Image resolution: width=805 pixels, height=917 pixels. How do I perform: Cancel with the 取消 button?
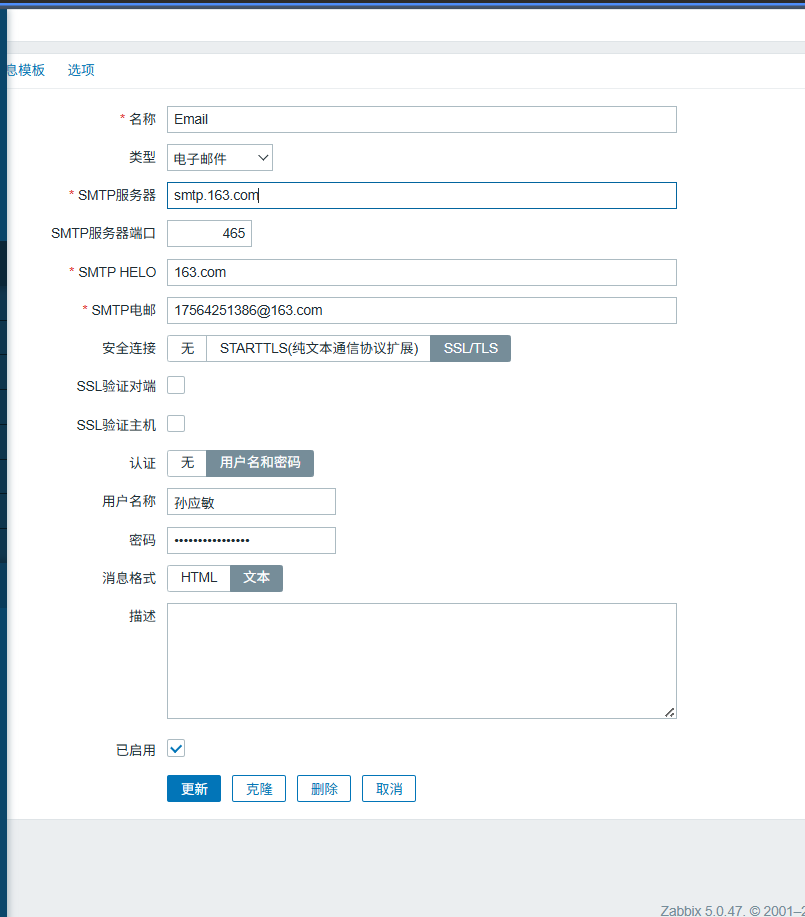click(x=389, y=788)
